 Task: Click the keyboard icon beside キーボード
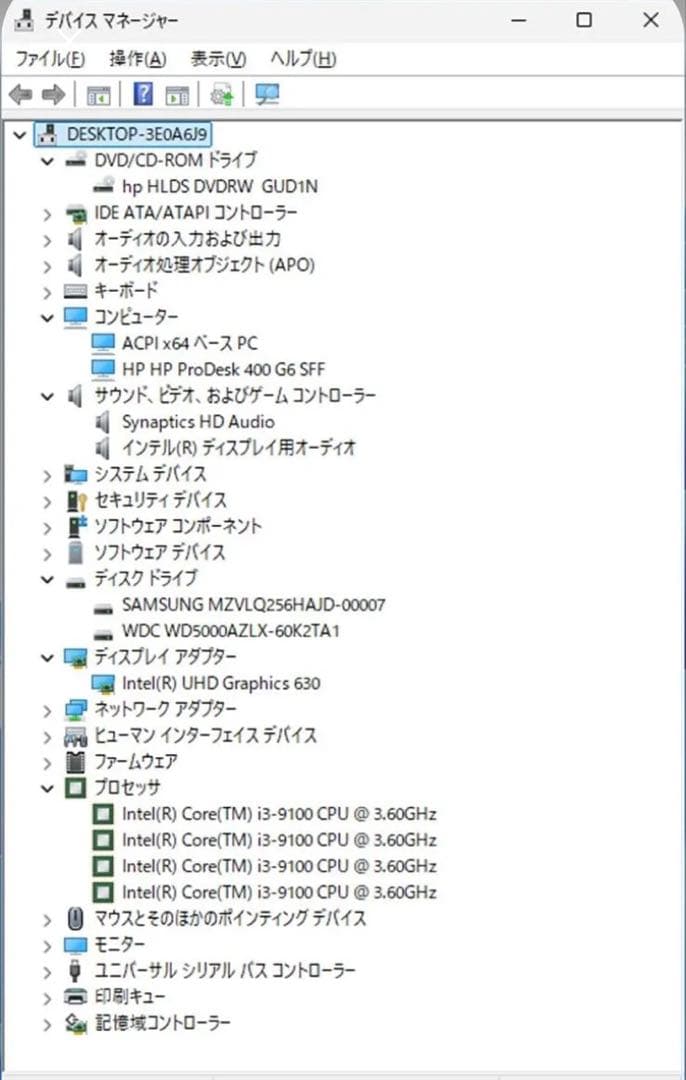coord(75,291)
